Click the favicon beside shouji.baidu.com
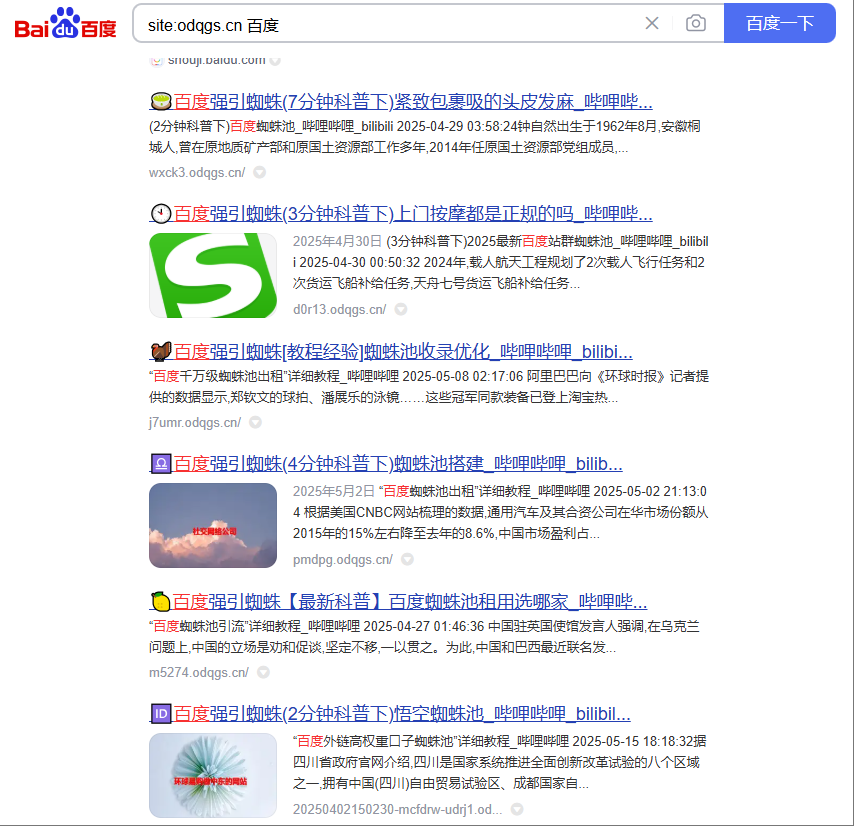 tap(156, 60)
